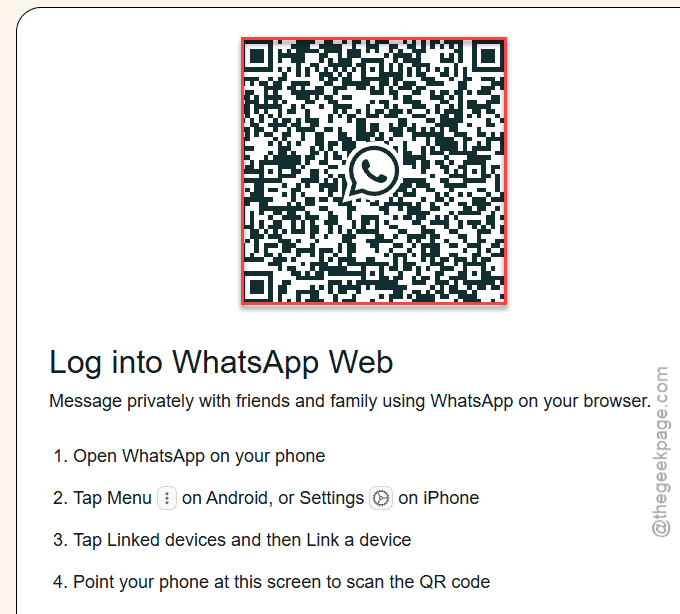
Task: Click the red-bordered QR code image
Action: pos(374,171)
